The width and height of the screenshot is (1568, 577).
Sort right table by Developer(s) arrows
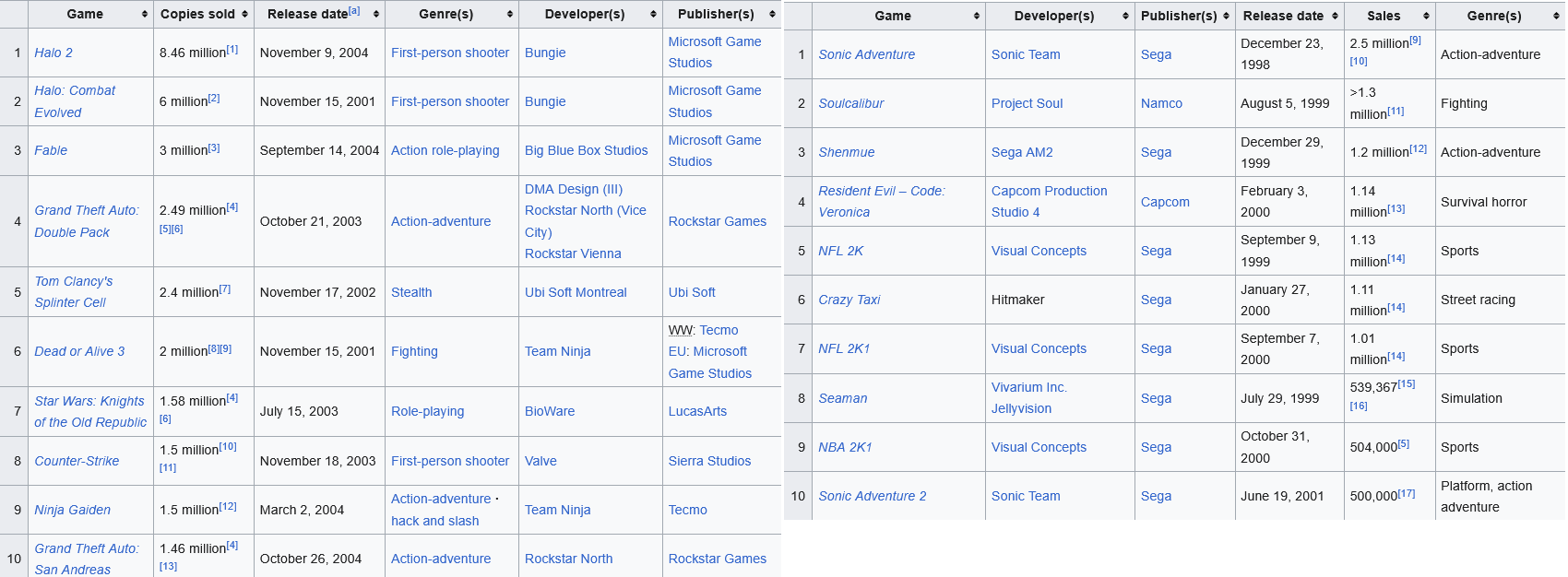[x=1126, y=16]
